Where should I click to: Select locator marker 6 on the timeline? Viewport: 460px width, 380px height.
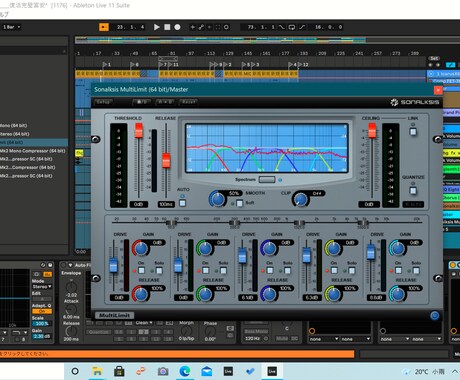pyautogui.click(x=134, y=64)
